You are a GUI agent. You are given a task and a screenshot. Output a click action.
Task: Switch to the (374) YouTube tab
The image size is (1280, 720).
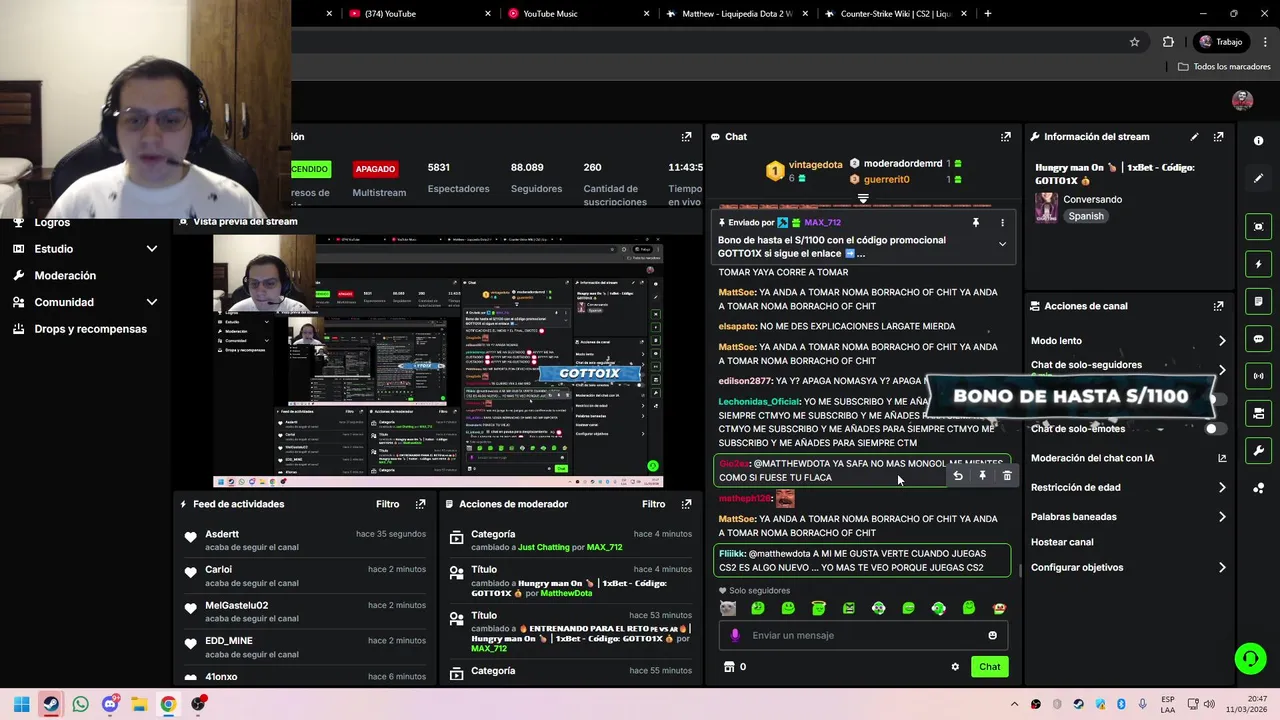(418, 14)
